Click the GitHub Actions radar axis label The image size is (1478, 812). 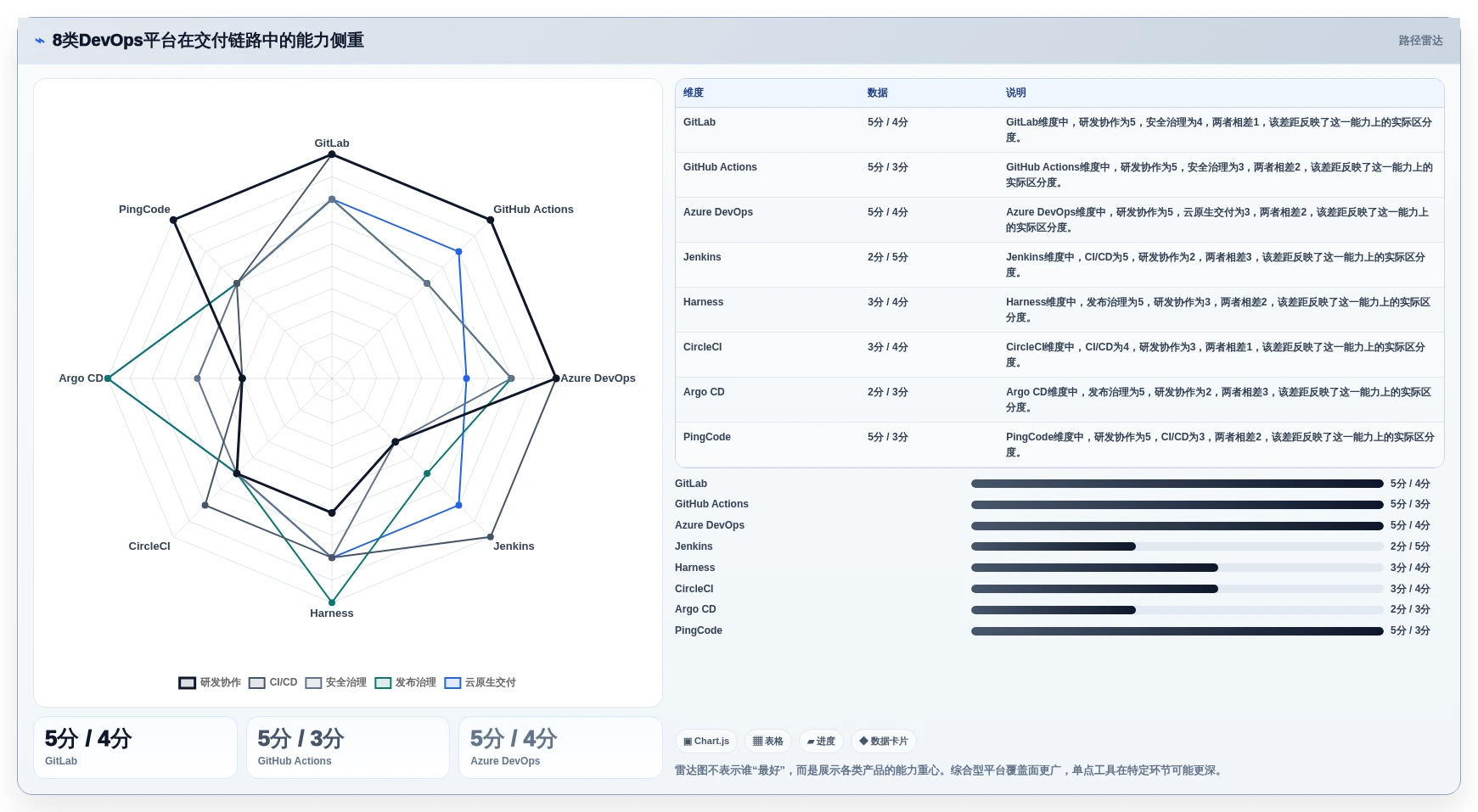533,210
